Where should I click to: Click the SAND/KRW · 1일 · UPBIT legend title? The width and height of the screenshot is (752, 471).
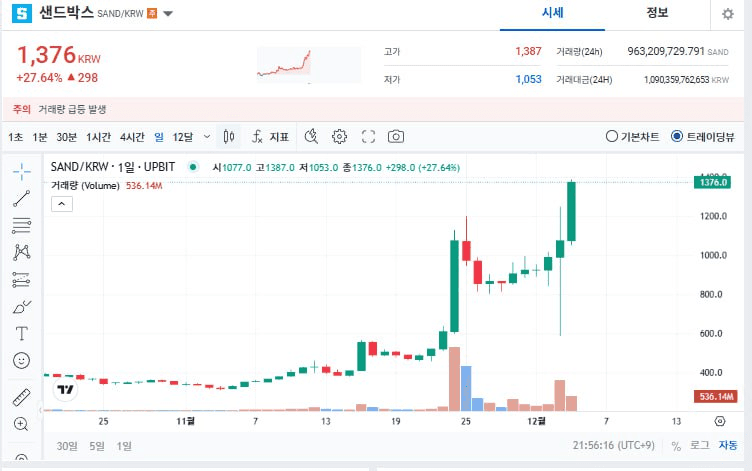click(x=113, y=167)
